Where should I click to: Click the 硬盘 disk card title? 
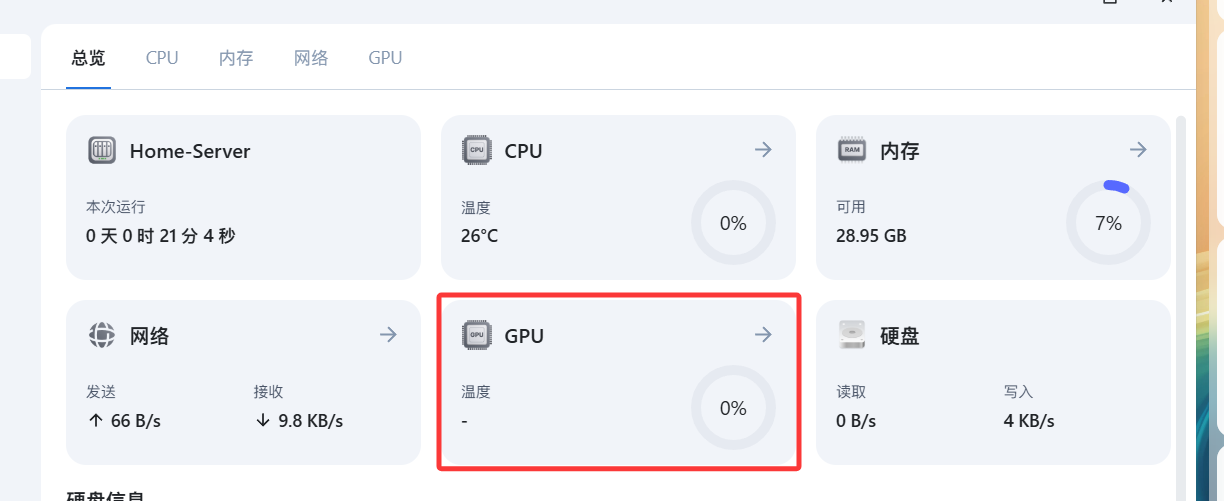899,336
